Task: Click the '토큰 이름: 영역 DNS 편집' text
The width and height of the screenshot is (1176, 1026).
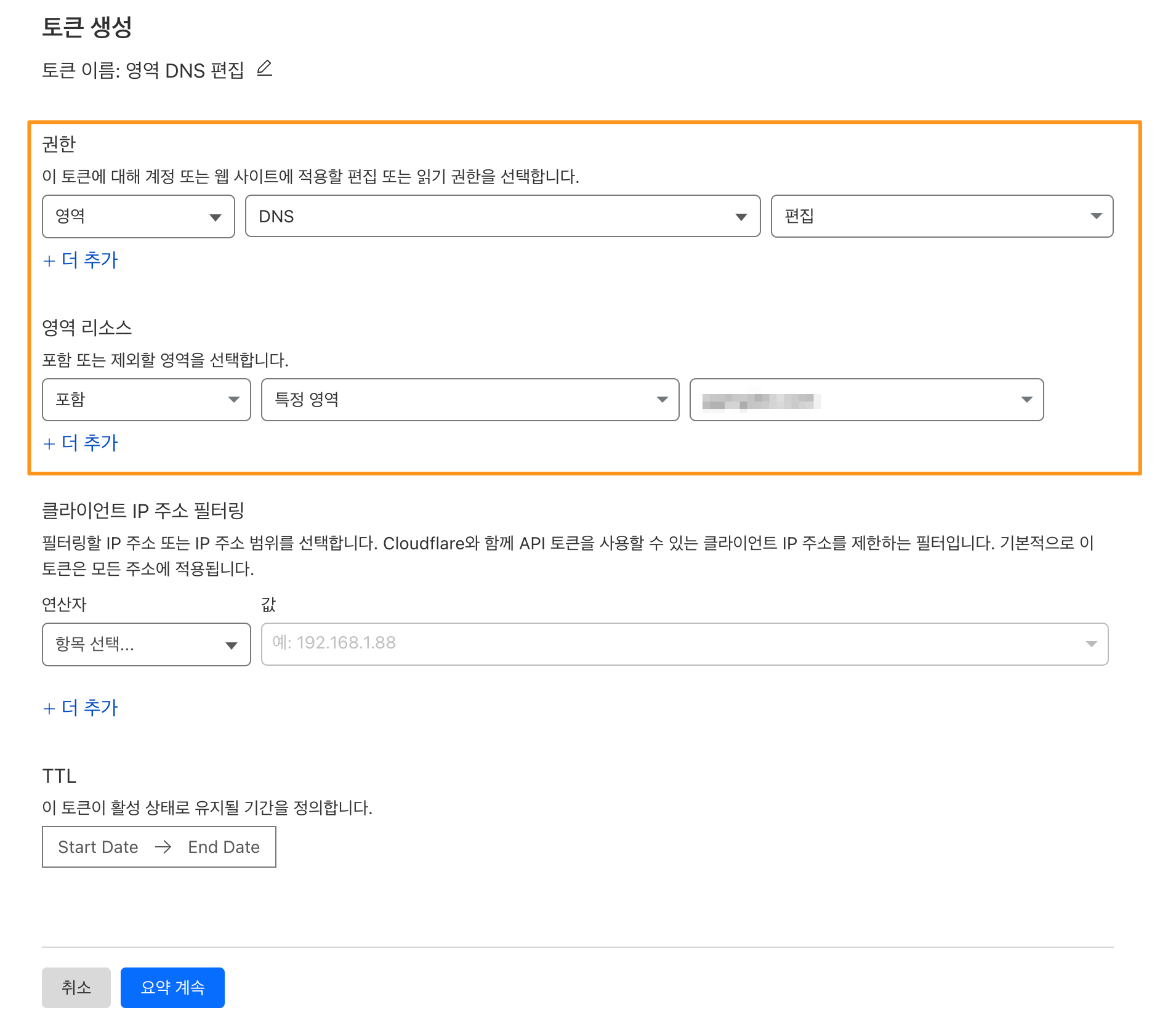Action: [143, 70]
